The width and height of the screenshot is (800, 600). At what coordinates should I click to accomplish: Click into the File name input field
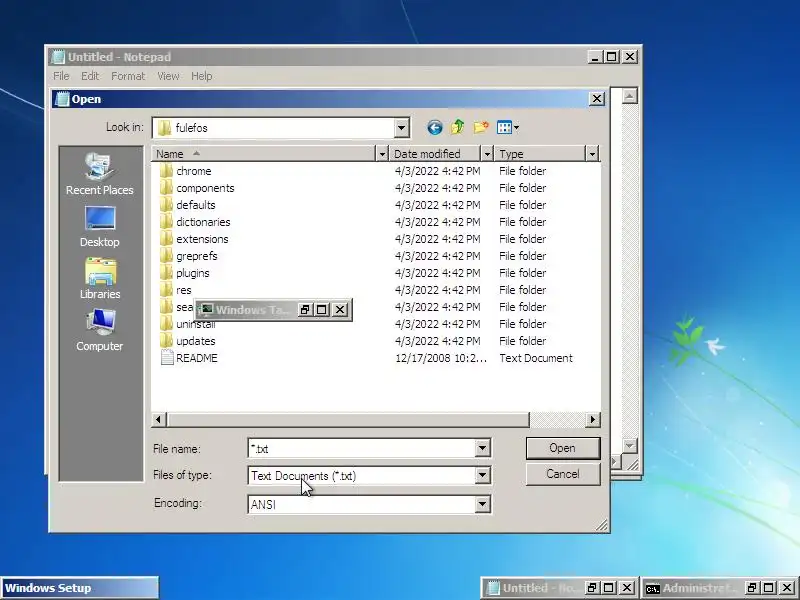coord(361,448)
